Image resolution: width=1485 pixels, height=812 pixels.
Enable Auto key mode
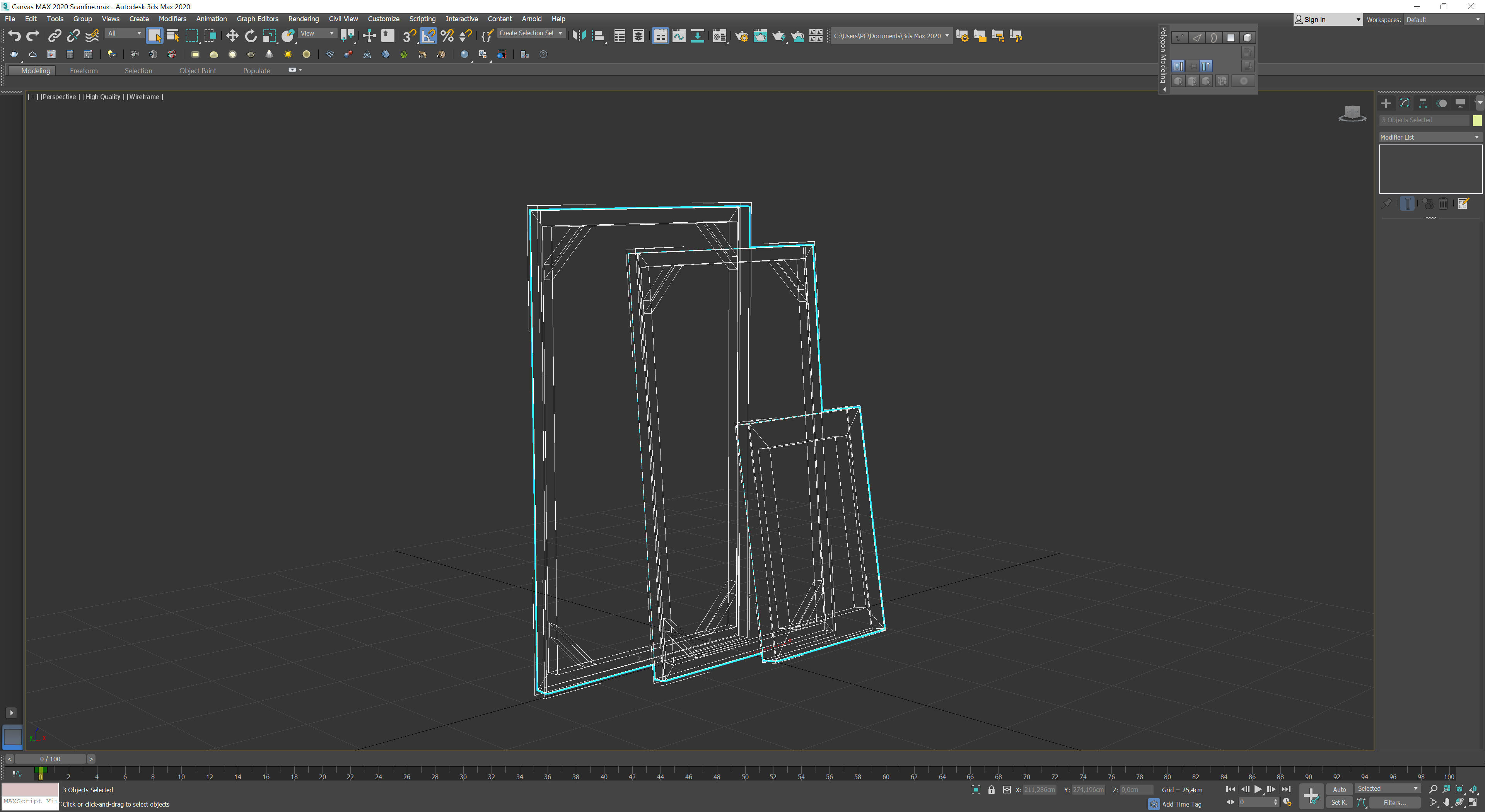coord(1338,790)
